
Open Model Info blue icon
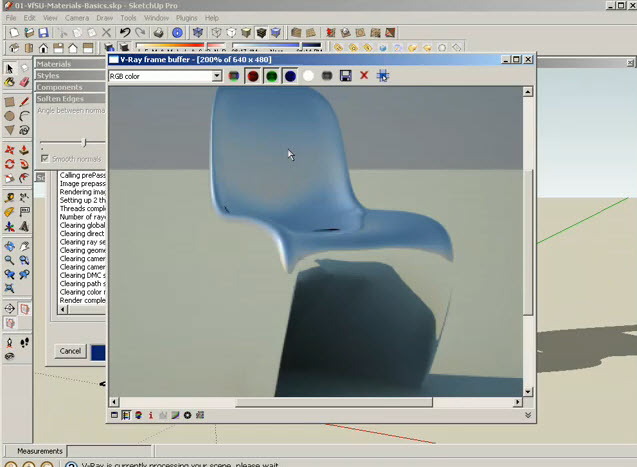[177, 32]
